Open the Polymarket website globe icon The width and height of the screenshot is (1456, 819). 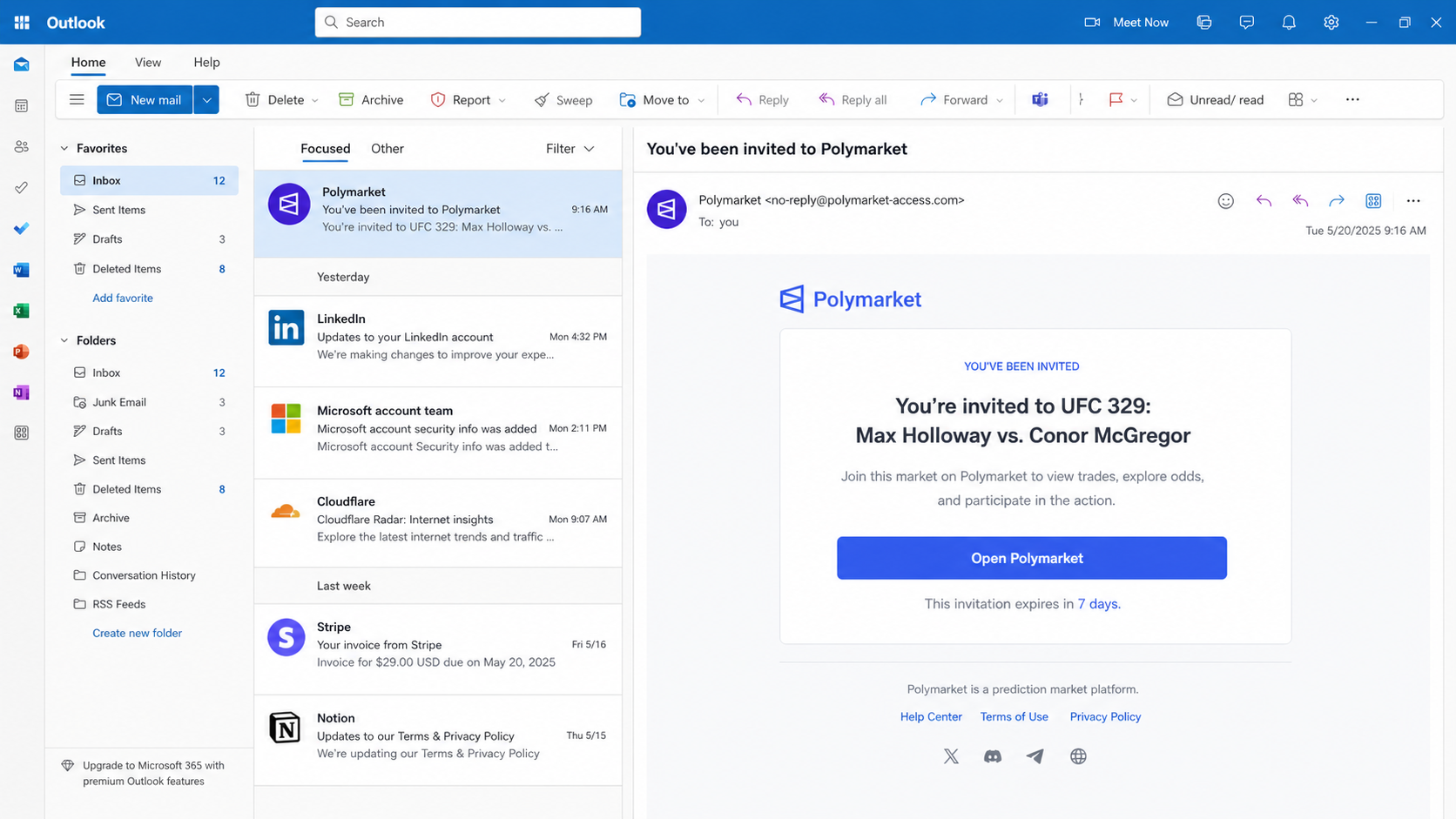1078,756
